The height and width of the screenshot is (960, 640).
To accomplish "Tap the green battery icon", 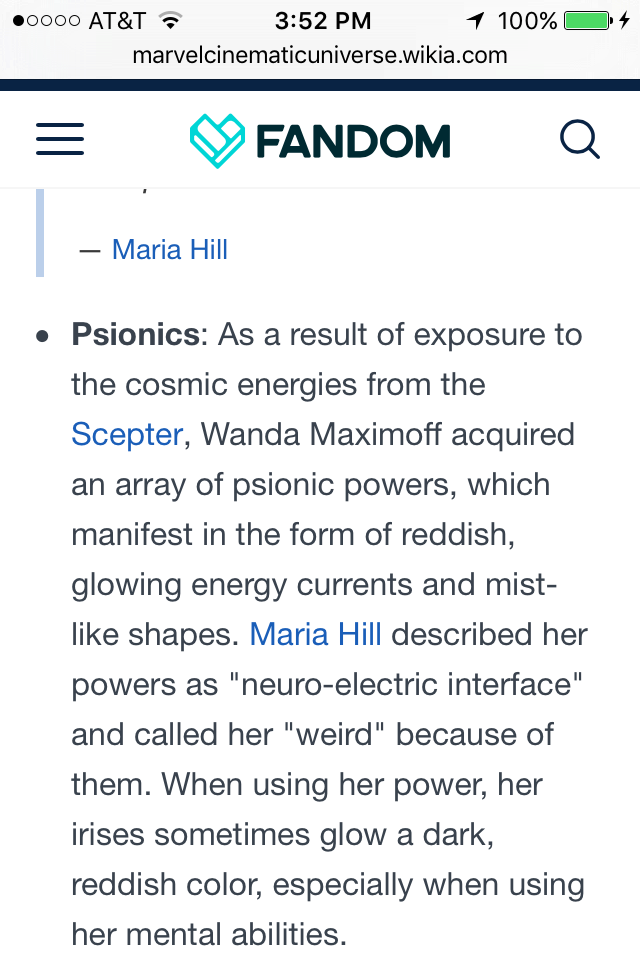I will pos(588,21).
